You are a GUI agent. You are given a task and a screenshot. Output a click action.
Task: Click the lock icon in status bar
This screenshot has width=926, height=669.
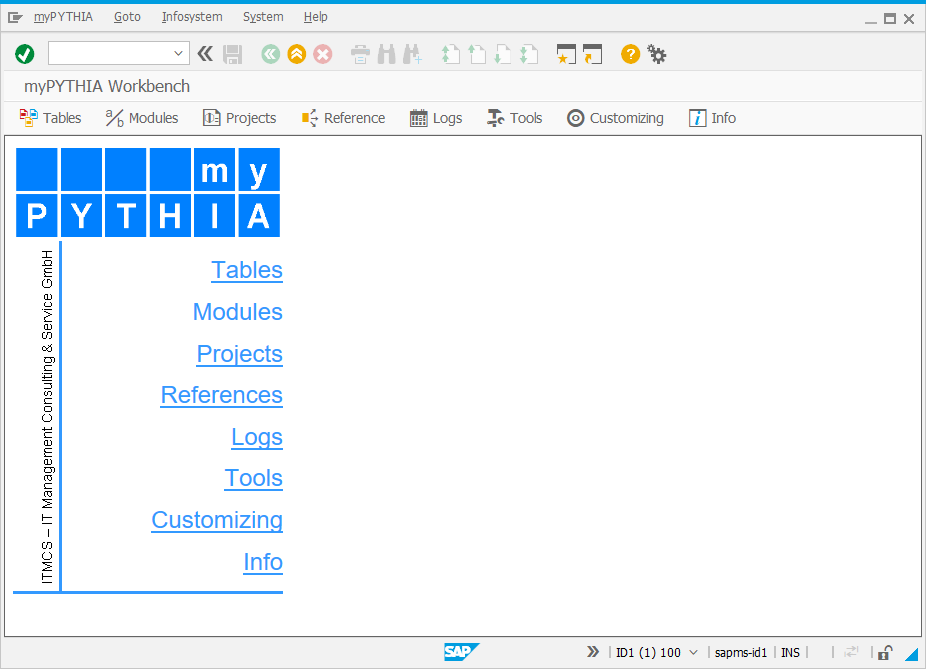tap(884, 652)
